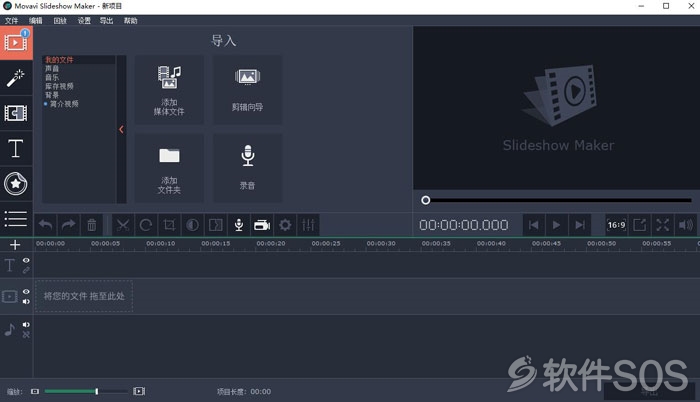Viewport: 700px width, 402px height.
Task: Open the 文件 menu
Action: point(12,21)
